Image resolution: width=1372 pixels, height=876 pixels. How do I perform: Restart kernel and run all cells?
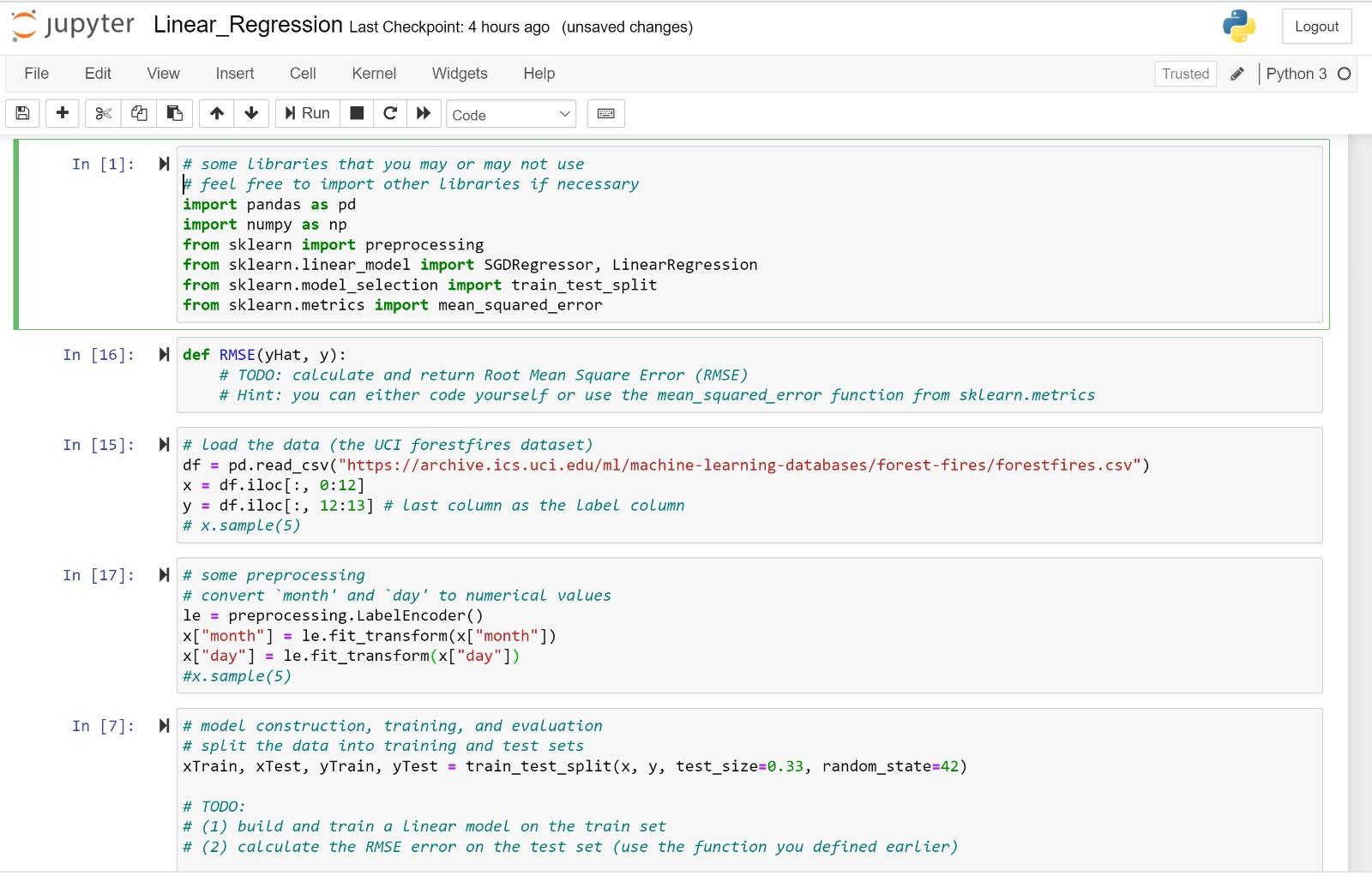[424, 113]
